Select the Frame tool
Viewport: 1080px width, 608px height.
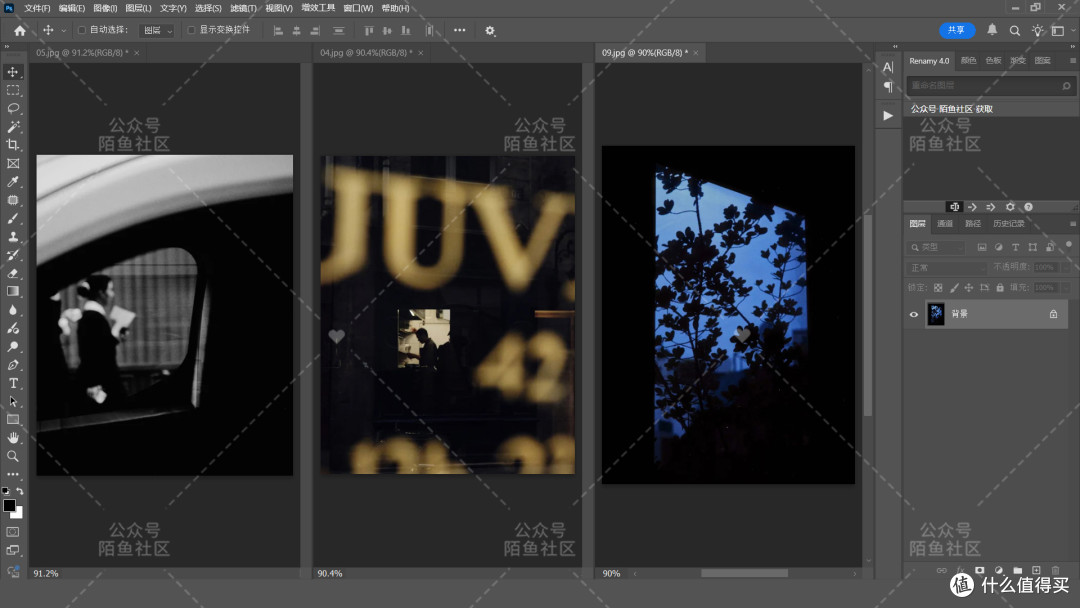[x=13, y=163]
